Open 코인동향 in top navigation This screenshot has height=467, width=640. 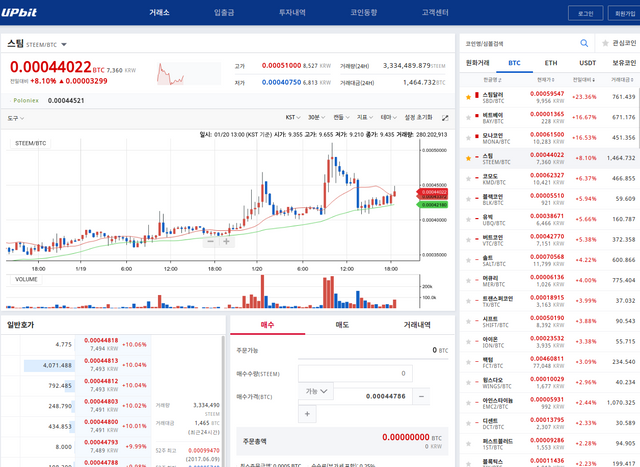pos(364,12)
